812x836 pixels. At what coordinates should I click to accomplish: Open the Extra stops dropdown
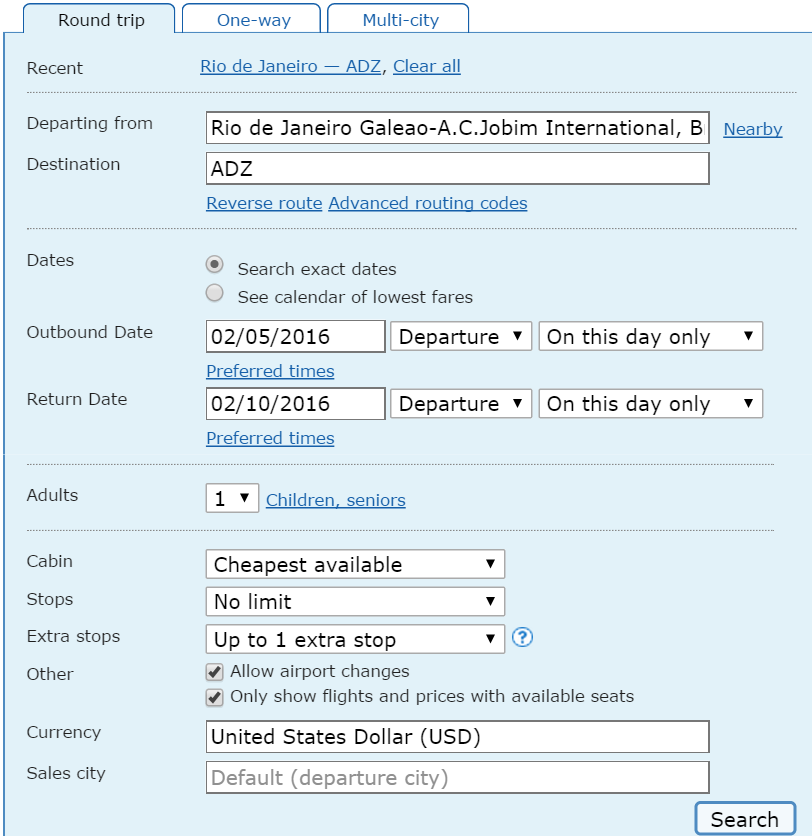coord(355,639)
